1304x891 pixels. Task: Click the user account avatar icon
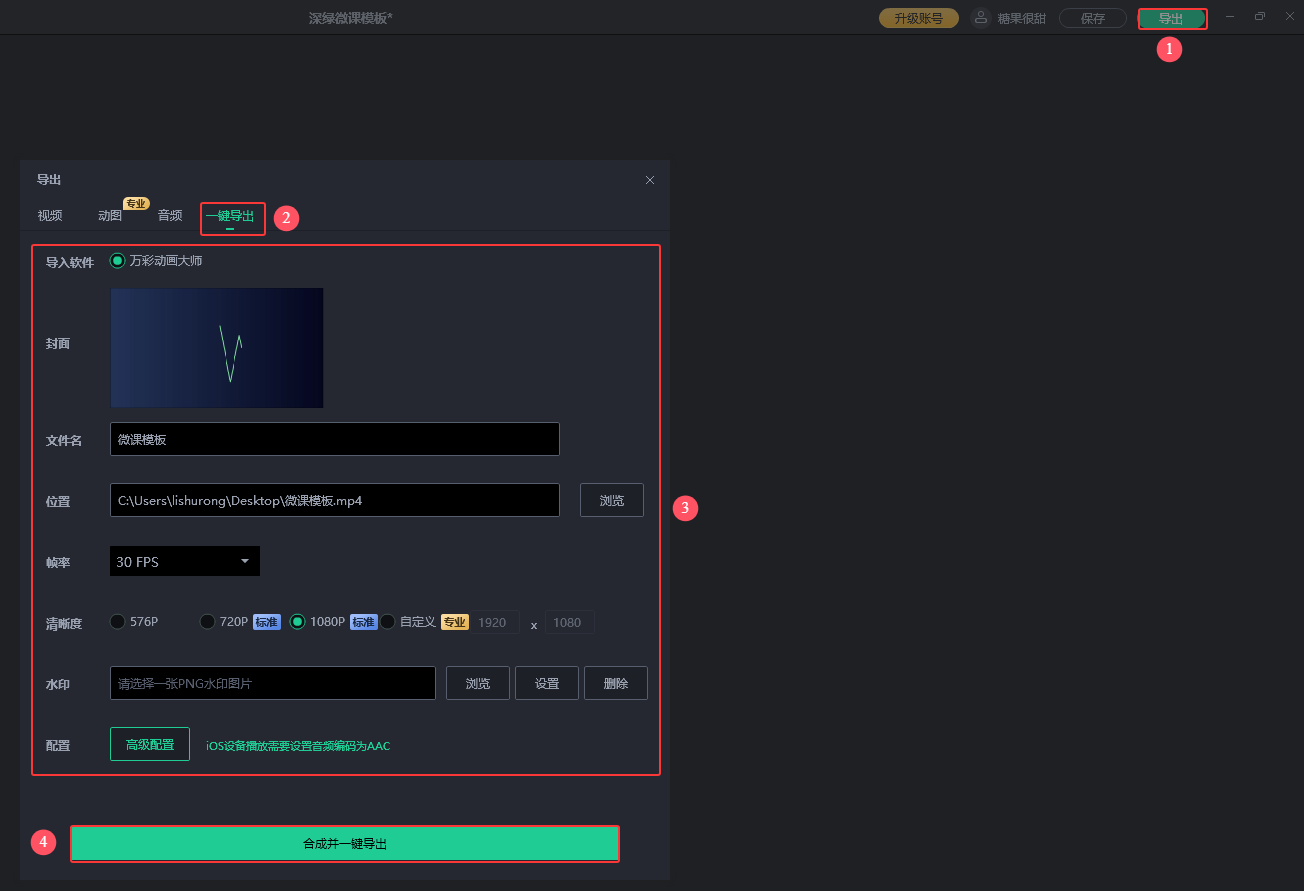(981, 18)
